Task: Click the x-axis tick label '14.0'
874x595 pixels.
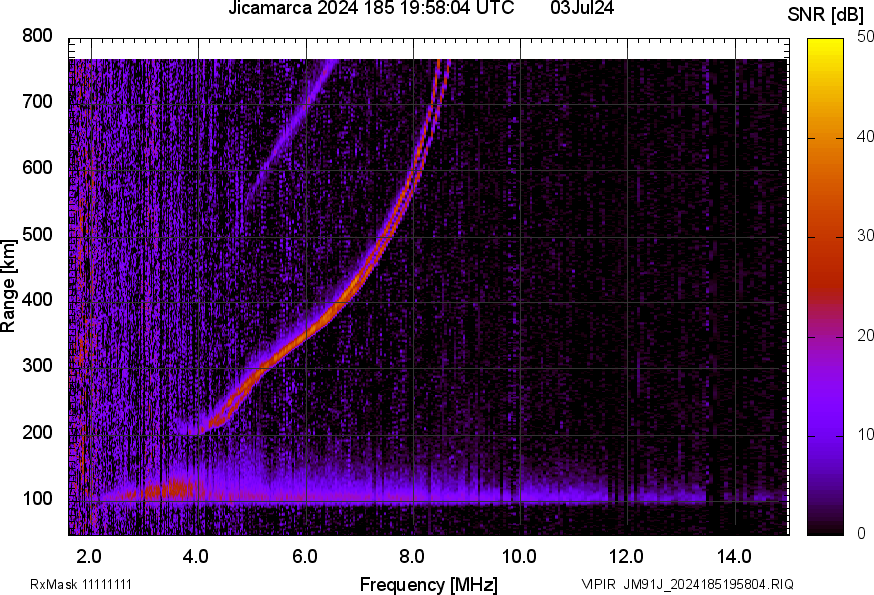Action: click(x=734, y=556)
